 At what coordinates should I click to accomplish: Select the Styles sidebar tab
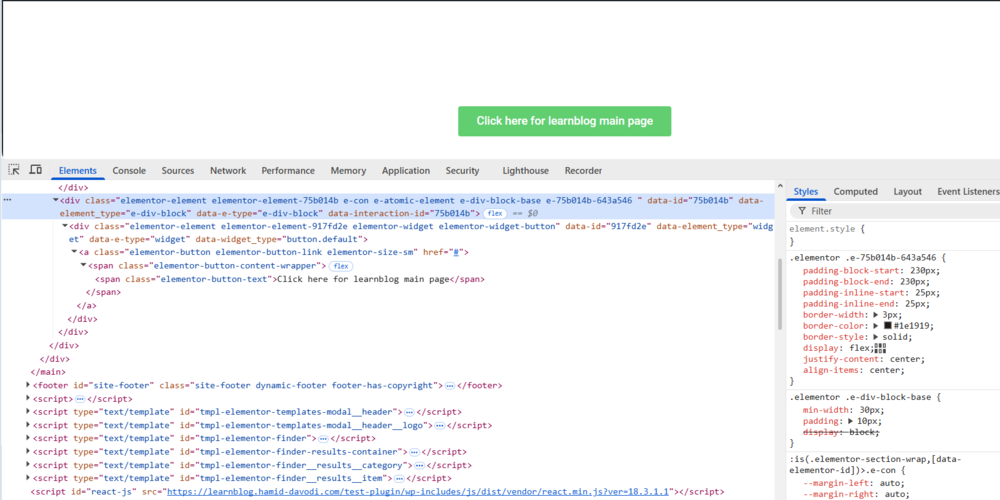click(805, 191)
